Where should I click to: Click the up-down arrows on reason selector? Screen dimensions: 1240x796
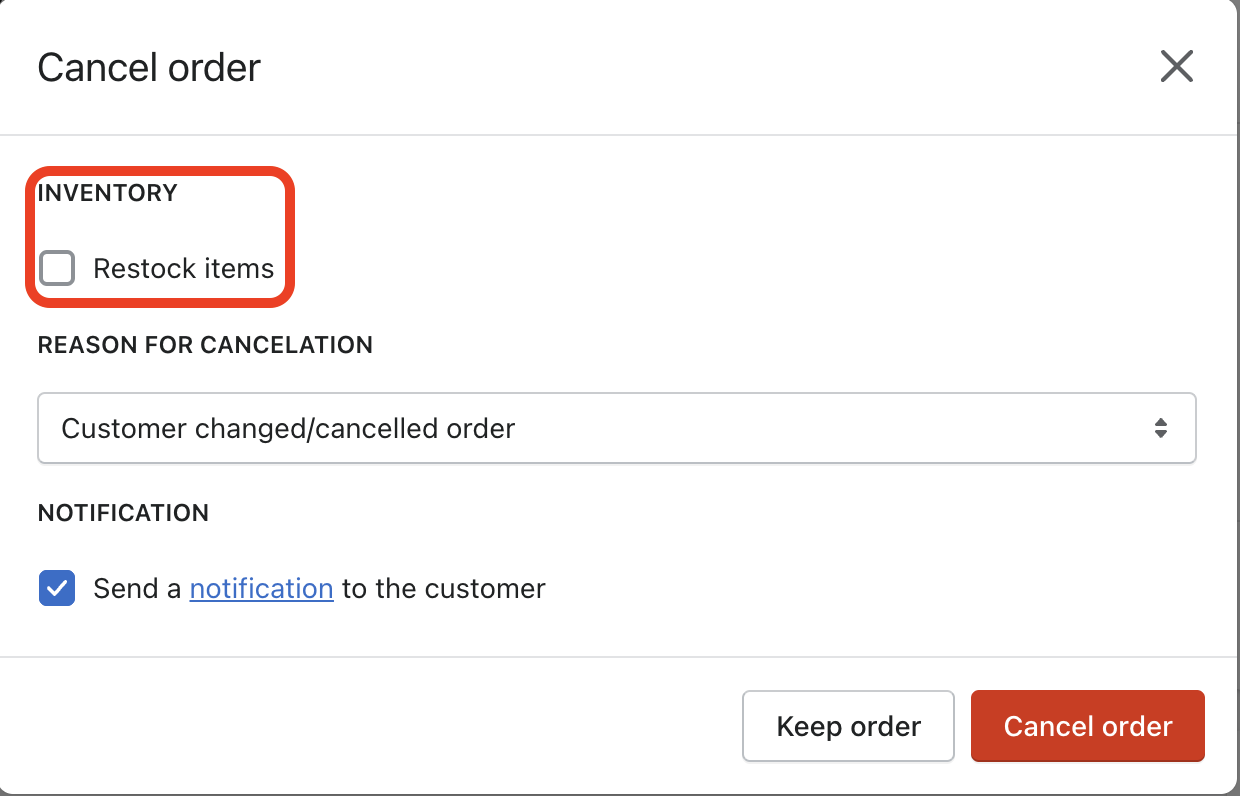[x=1160, y=428]
